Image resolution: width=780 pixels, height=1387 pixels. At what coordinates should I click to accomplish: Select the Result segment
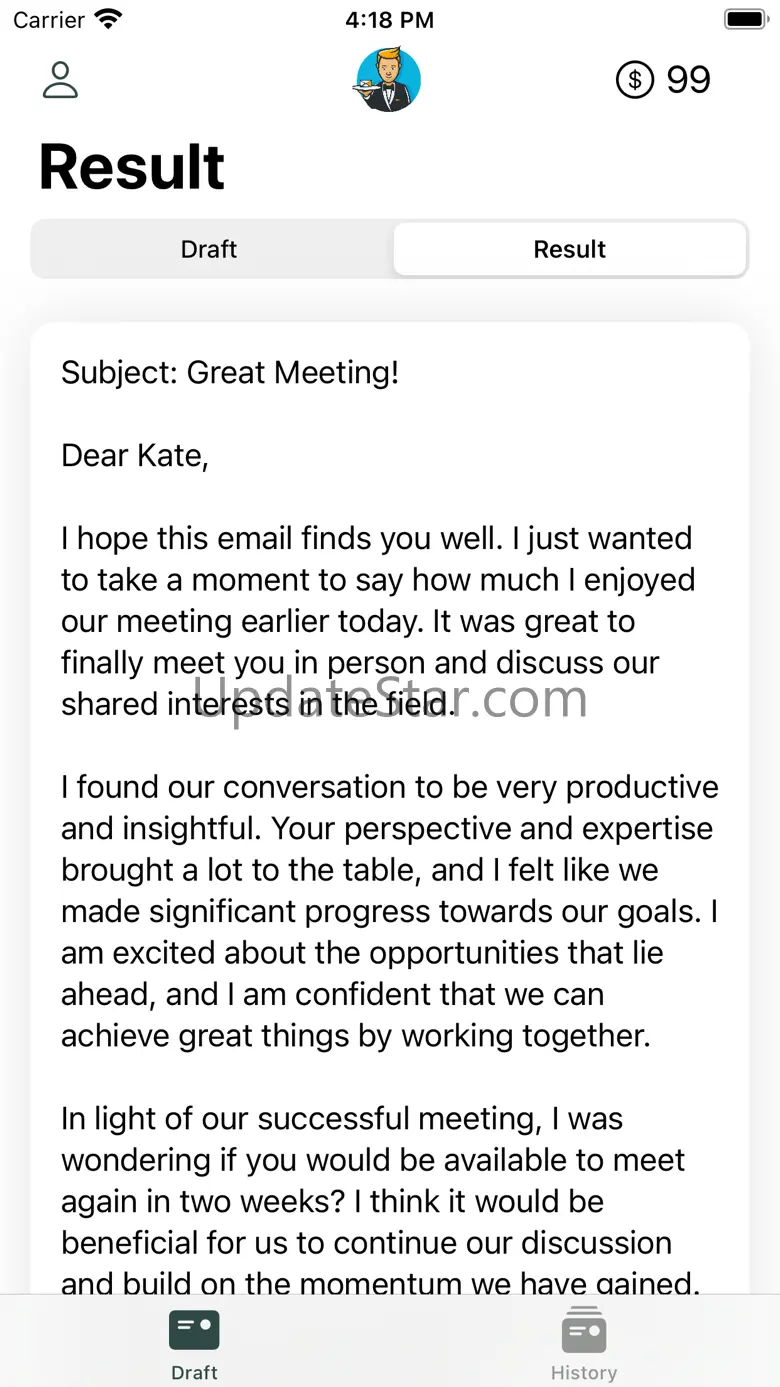[x=570, y=249]
